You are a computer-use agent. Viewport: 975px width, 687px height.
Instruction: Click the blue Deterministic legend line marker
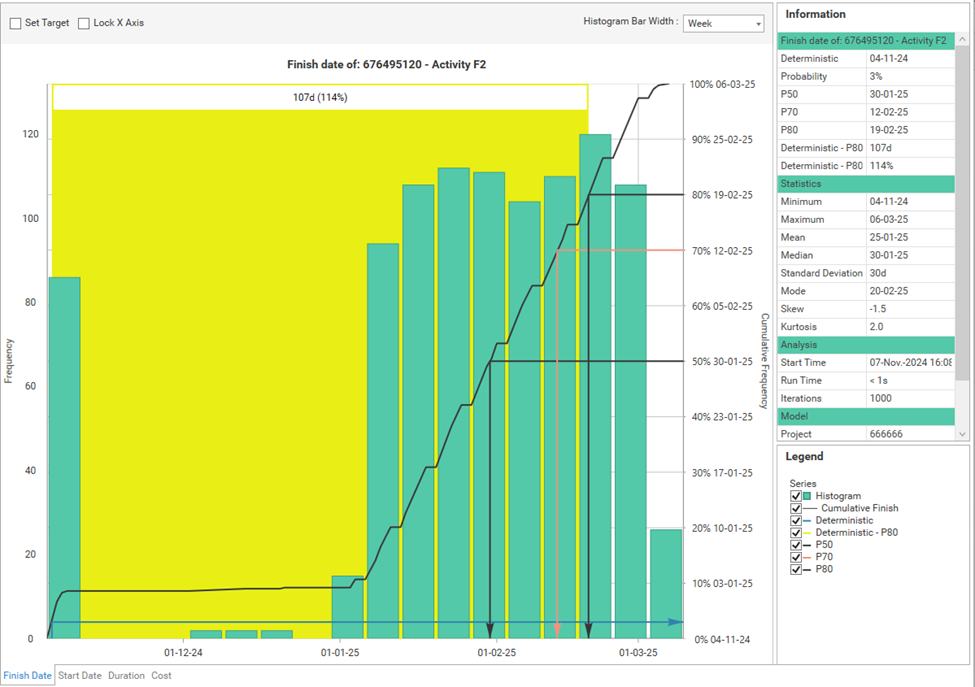pos(809,521)
